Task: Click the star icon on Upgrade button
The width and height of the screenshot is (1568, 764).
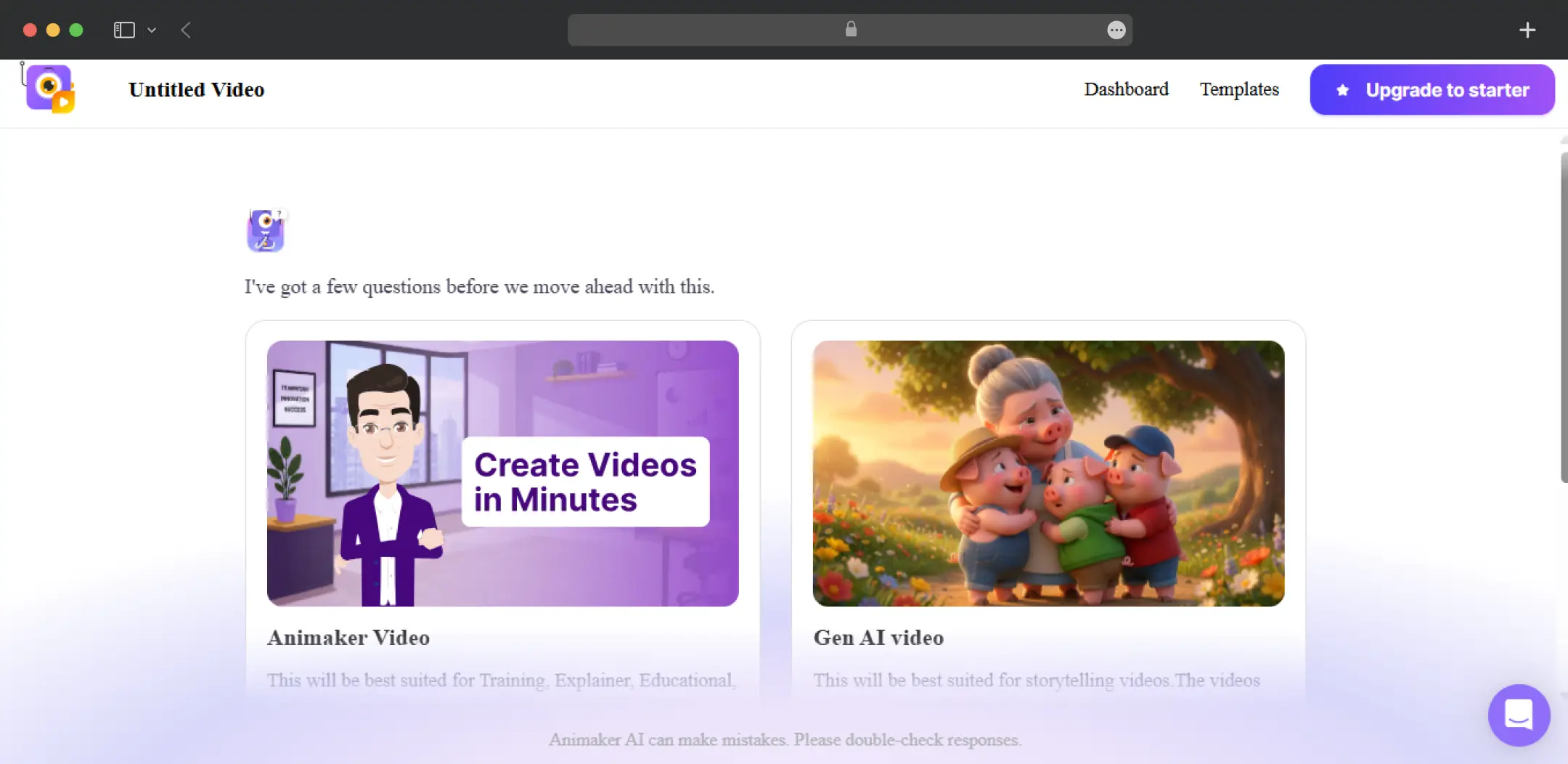Action: [1343, 90]
